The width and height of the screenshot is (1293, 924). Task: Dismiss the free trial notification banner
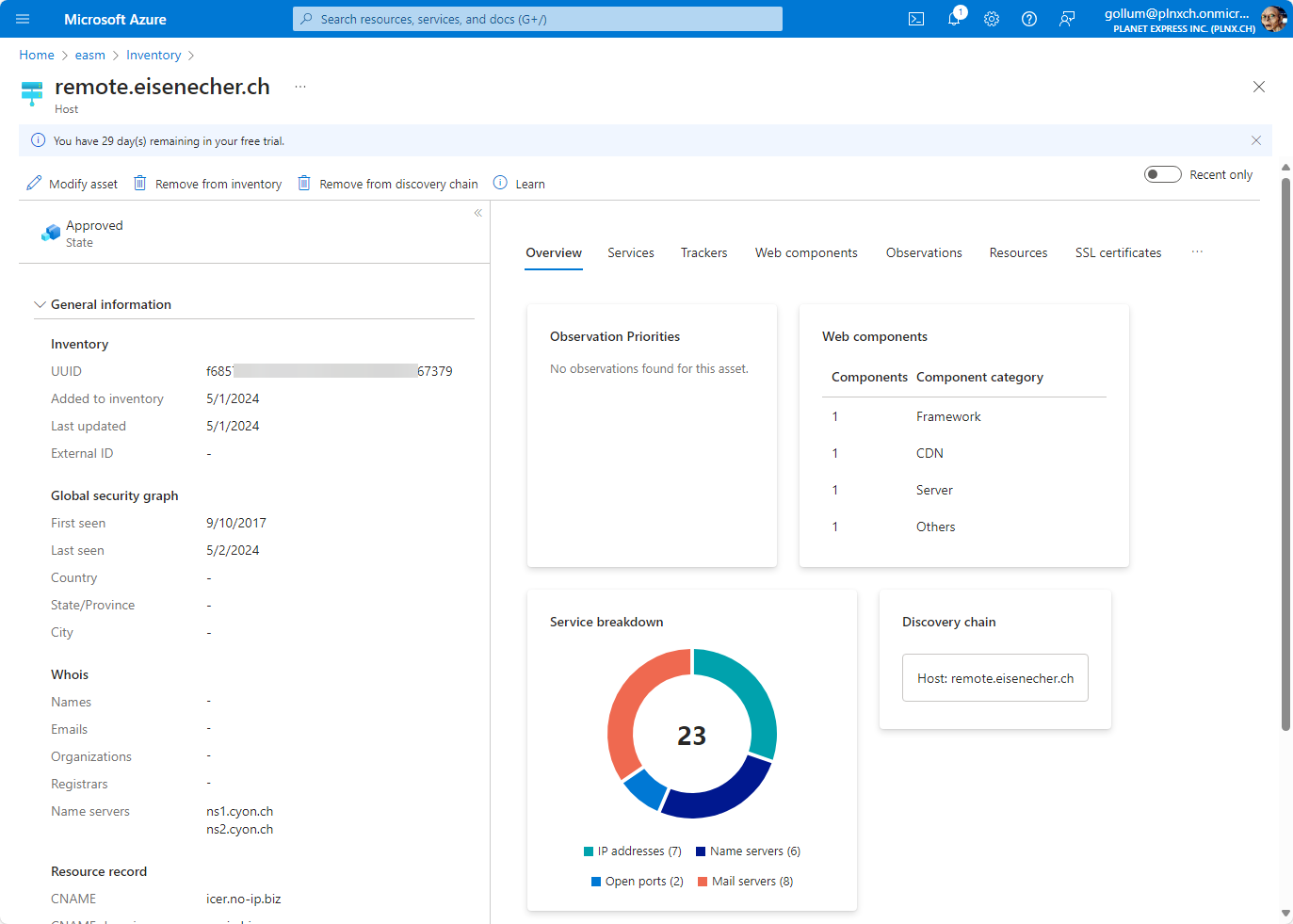tap(1255, 140)
